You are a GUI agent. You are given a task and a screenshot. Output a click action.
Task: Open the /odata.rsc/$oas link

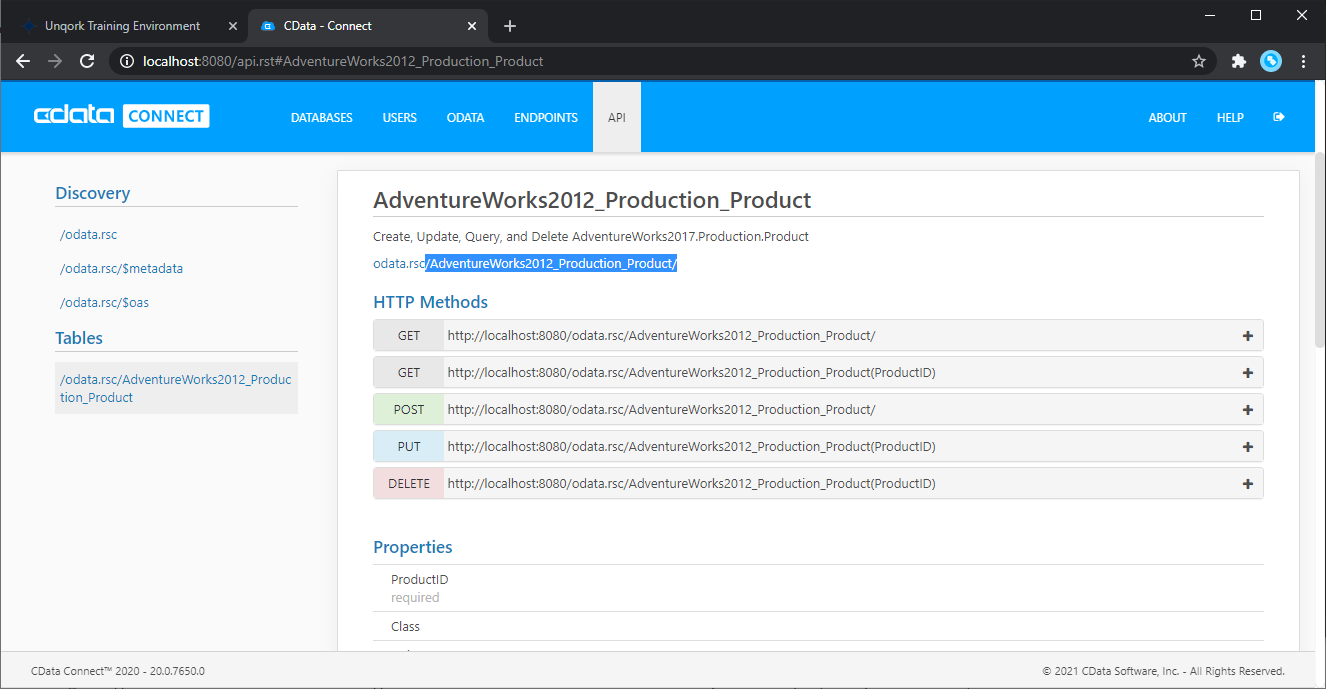(x=104, y=303)
